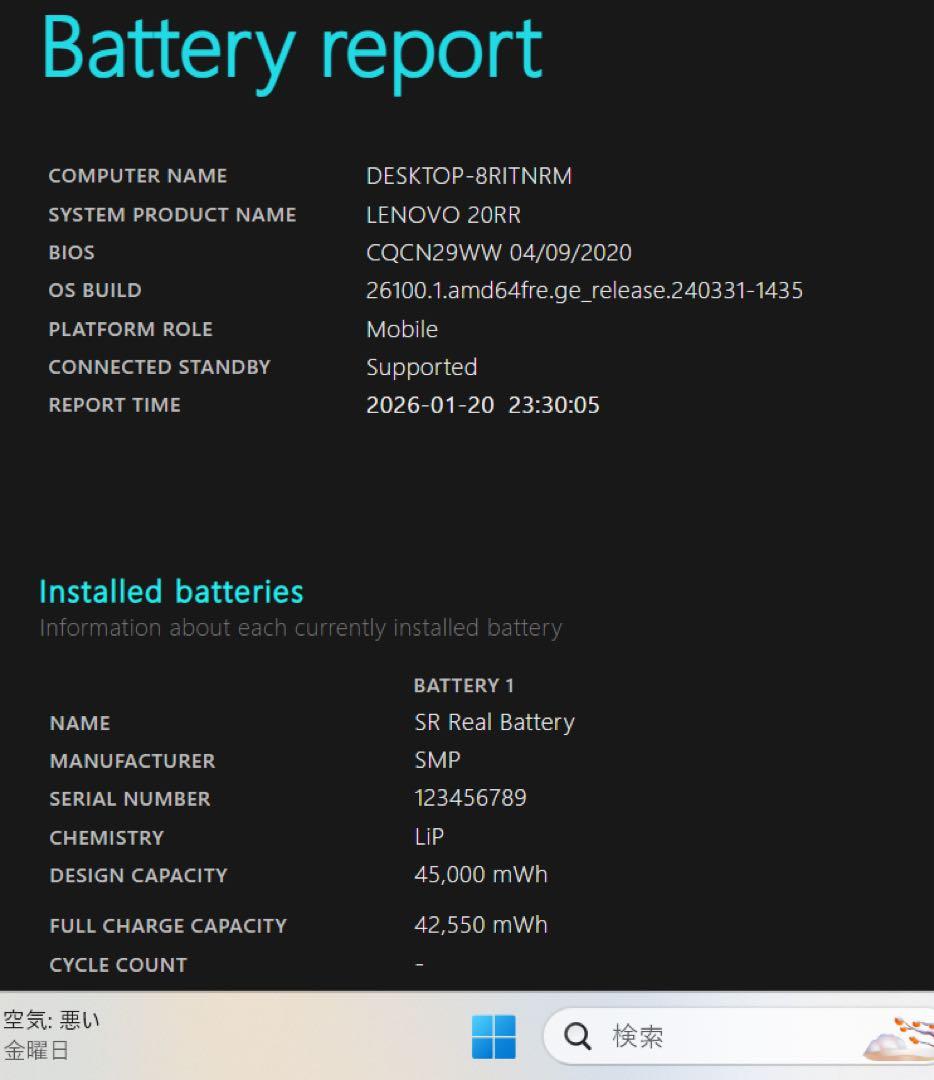Click the OS build number text

584,291
